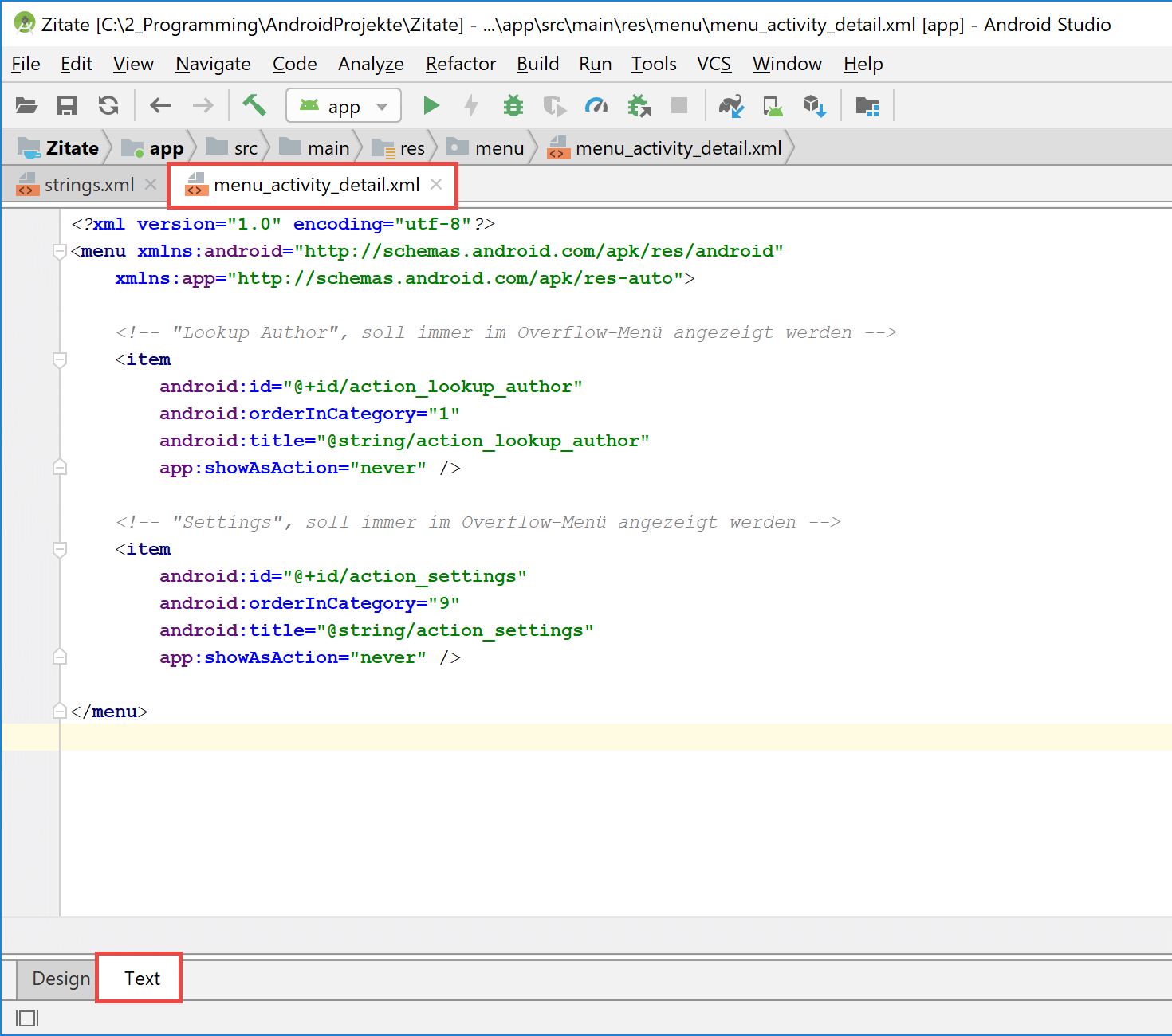Toggle tool window buttons in status bar
The height and width of the screenshot is (1036, 1172).
pos(27,1018)
